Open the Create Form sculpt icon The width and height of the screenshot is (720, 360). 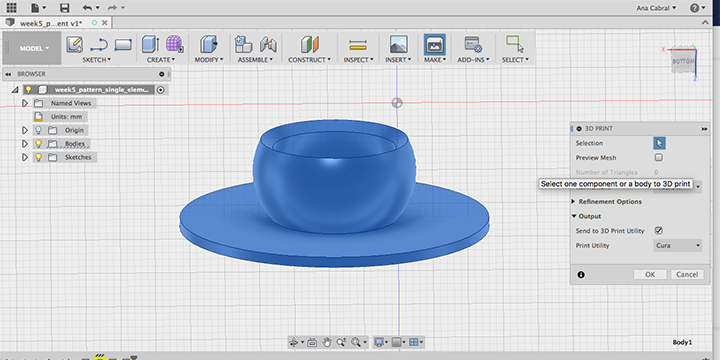[x=174, y=45]
